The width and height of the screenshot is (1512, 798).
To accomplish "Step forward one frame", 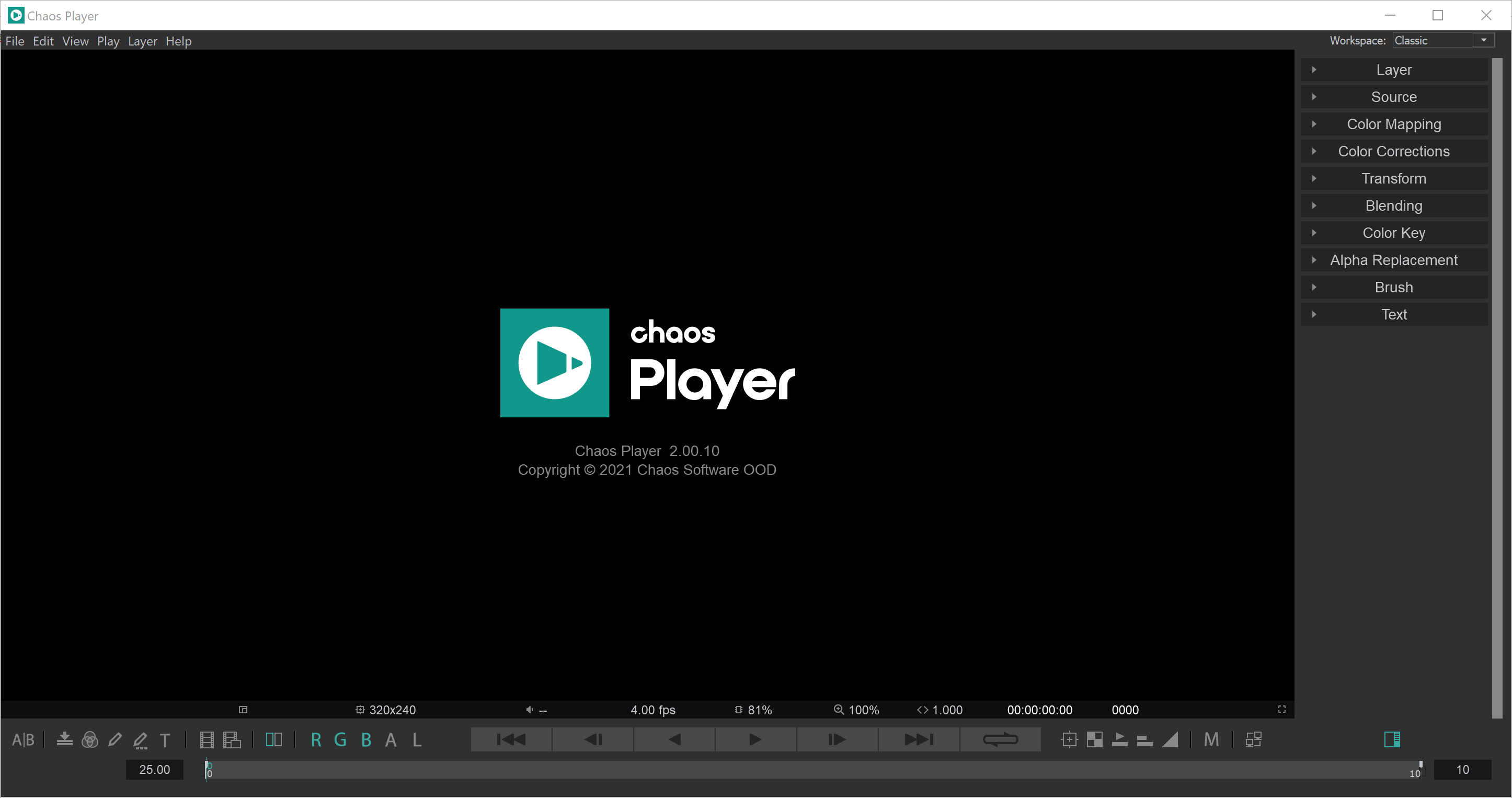I will point(838,739).
